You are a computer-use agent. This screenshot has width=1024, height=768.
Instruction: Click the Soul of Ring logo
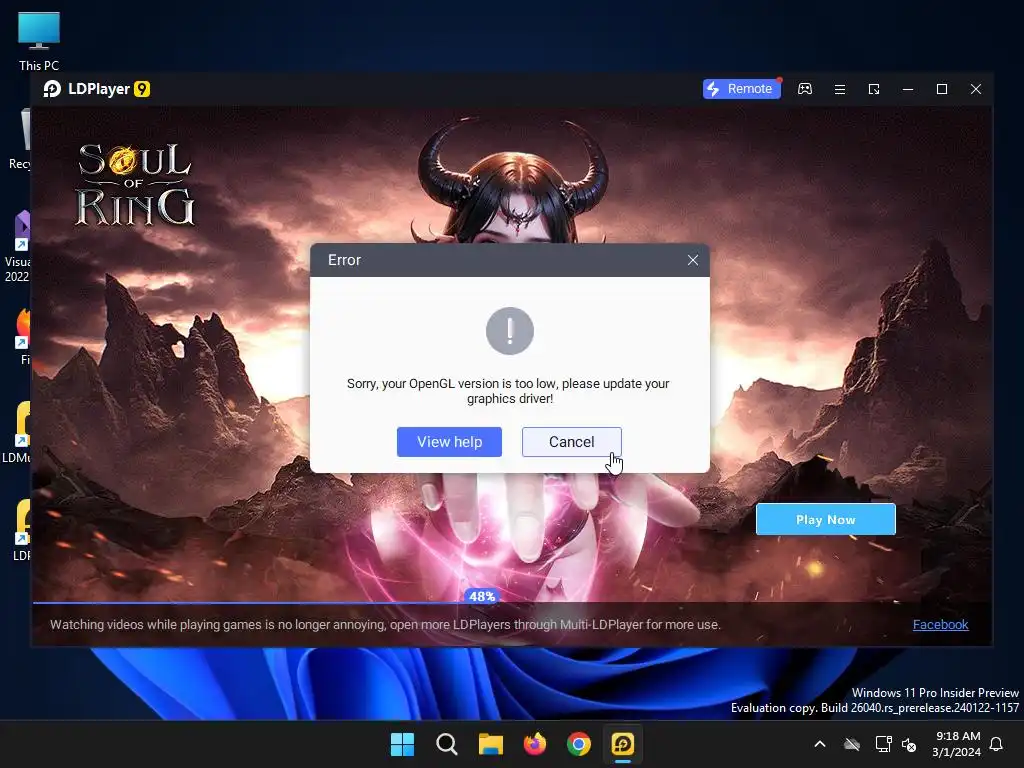134,185
